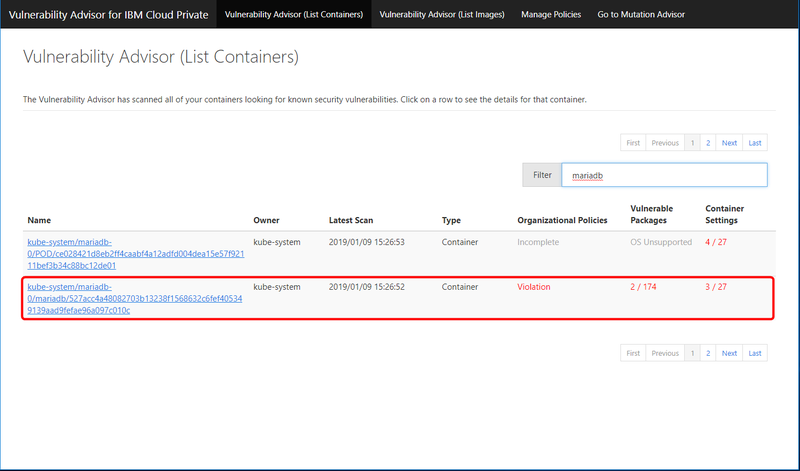800x471 pixels.
Task: Click Container type in Incomplete row
Action: [460, 242]
